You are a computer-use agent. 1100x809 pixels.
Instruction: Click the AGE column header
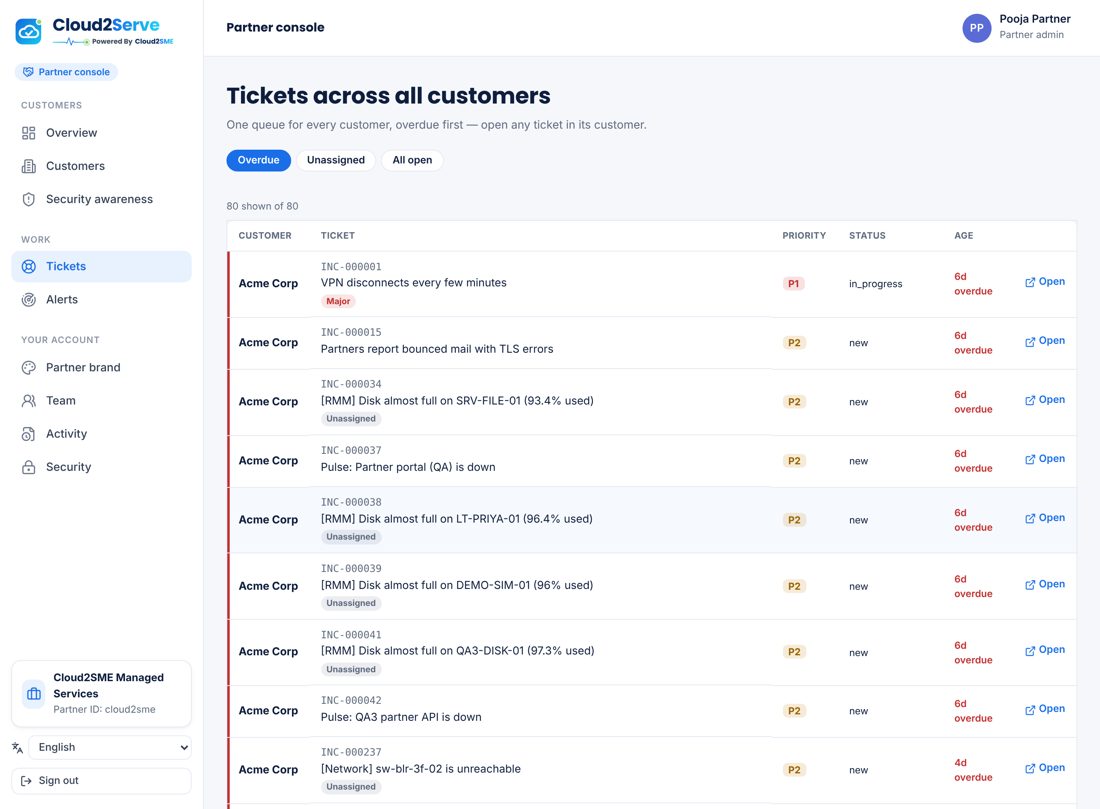point(963,236)
